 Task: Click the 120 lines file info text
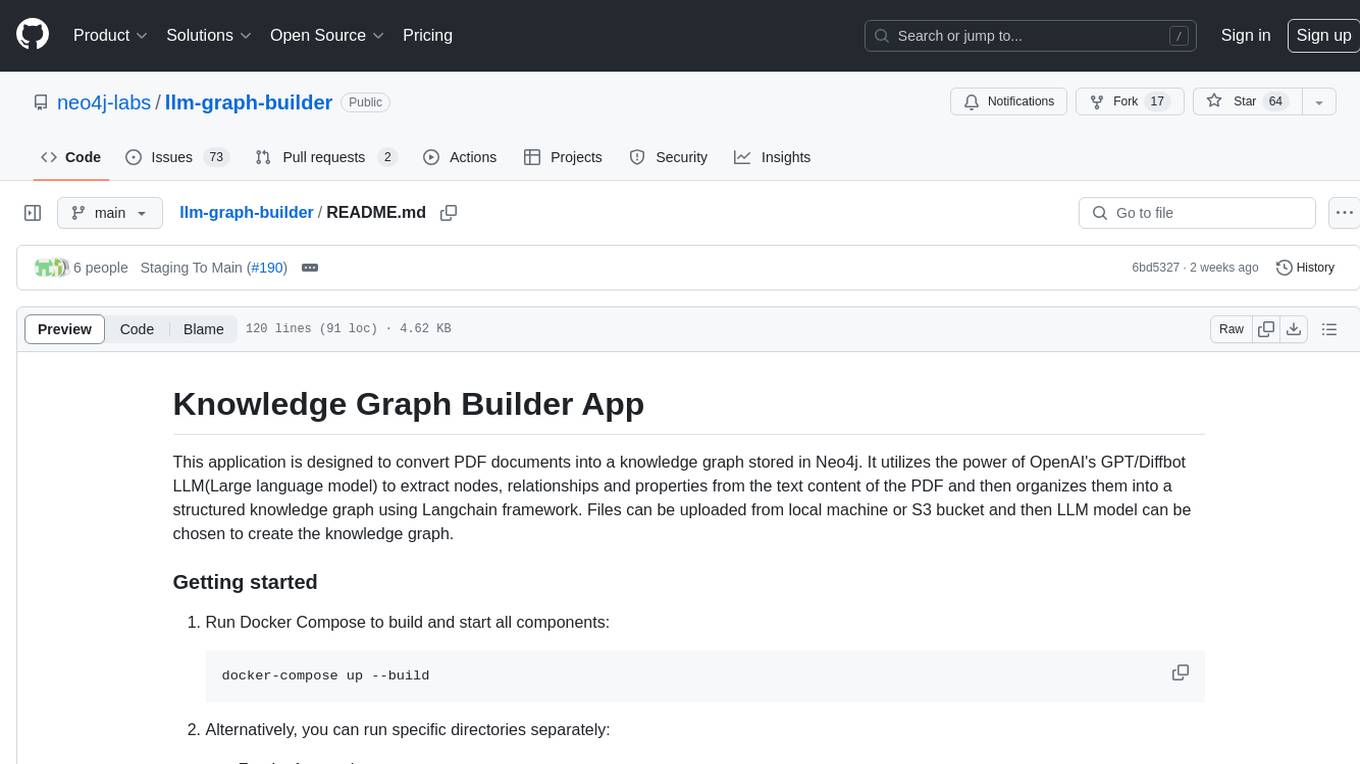(x=348, y=329)
